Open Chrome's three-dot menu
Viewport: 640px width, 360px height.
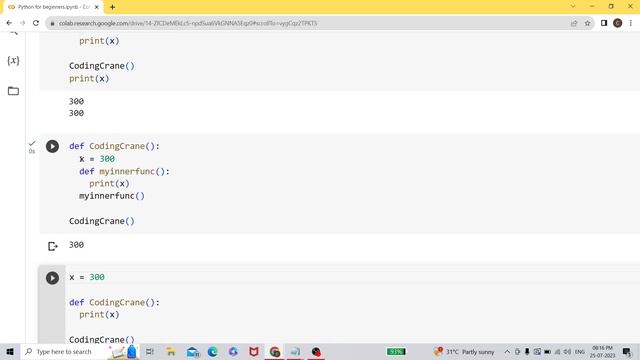[x=631, y=23]
